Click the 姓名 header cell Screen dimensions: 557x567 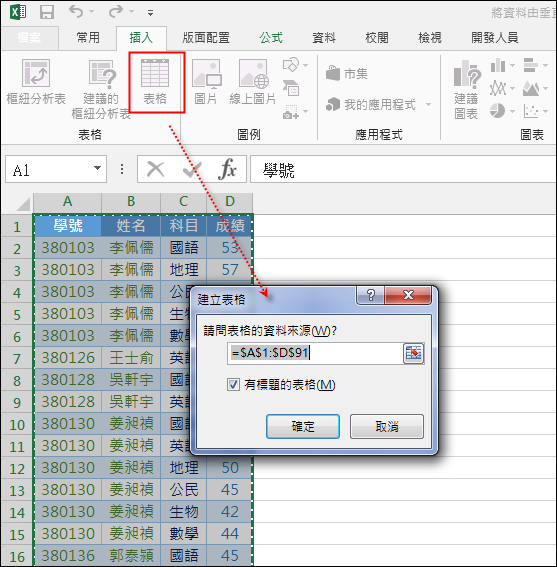coord(131,226)
